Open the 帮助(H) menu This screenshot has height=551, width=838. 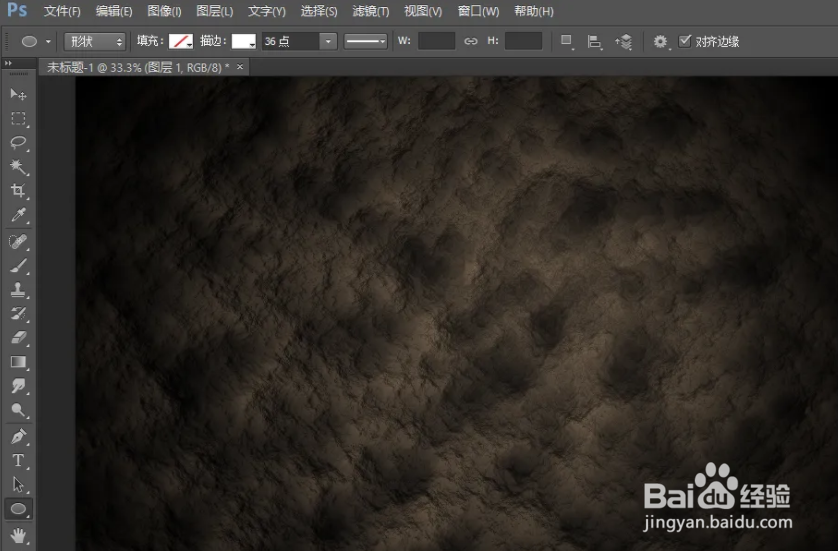tap(534, 11)
